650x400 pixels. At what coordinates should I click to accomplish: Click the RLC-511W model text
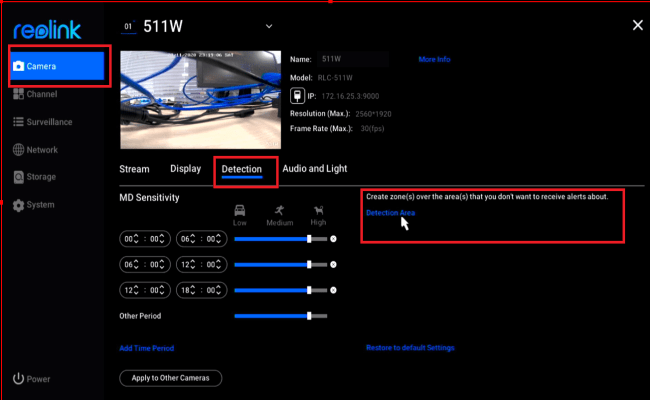[x=335, y=78]
